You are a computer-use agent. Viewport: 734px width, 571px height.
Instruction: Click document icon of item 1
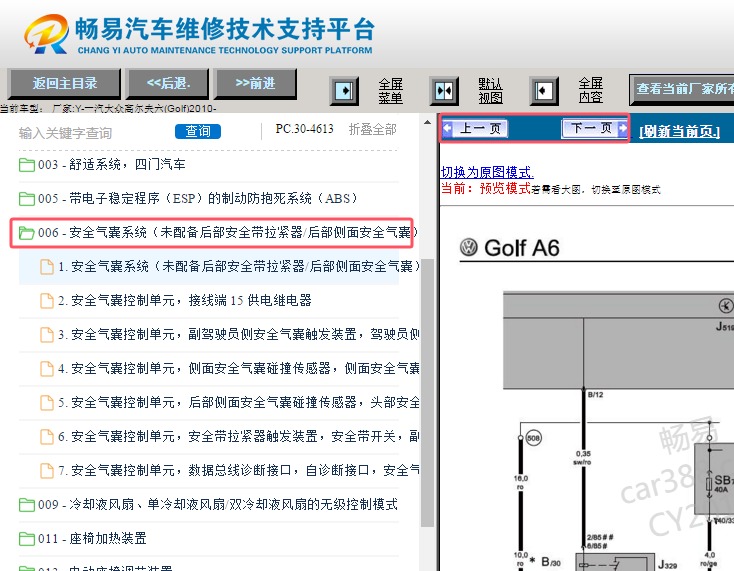pyautogui.click(x=47, y=266)
